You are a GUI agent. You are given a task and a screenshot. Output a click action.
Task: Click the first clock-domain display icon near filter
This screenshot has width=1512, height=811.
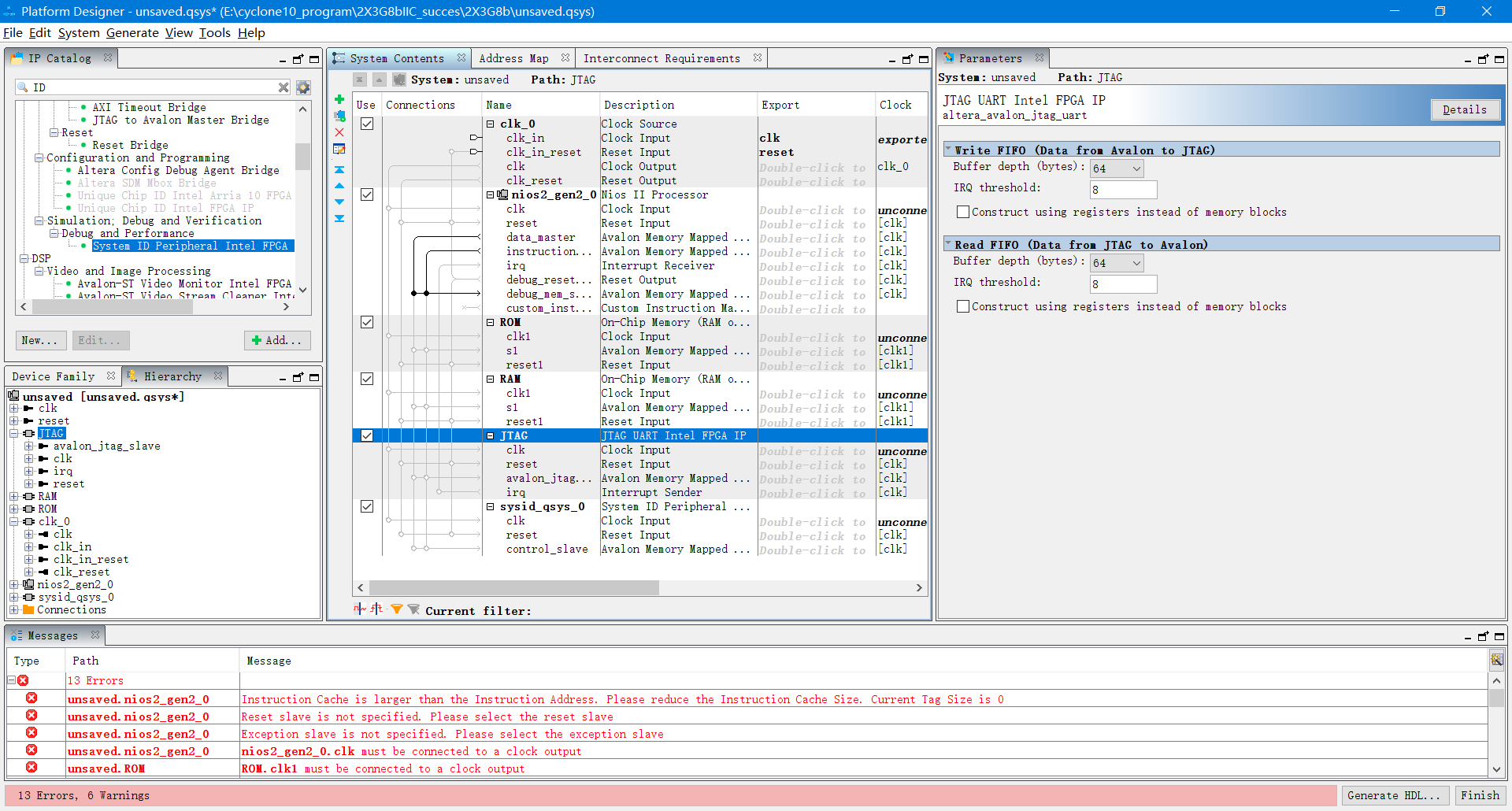tap(360, 609)
